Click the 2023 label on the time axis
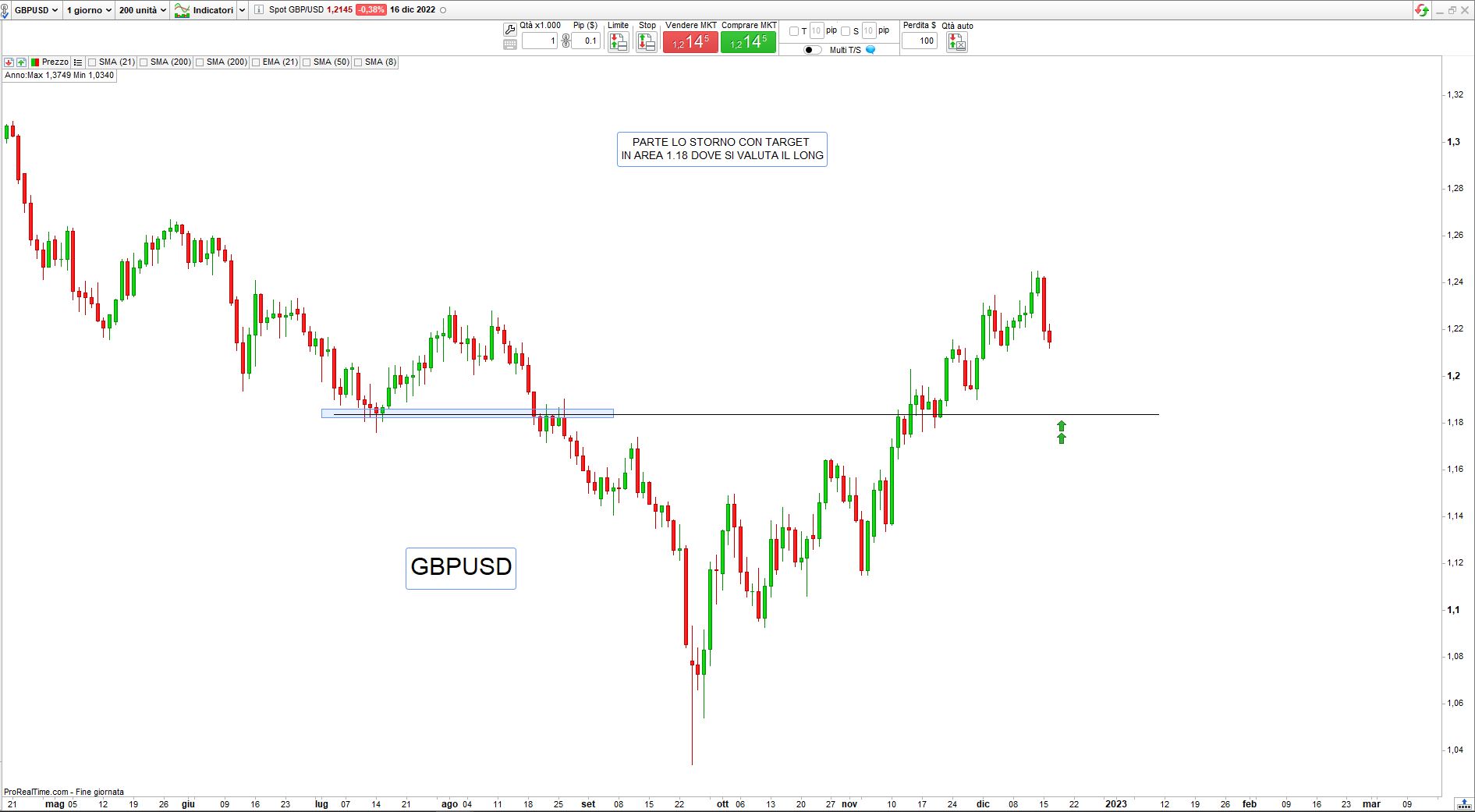This screenshot has height=812, width=1475. coord(1116,804)
